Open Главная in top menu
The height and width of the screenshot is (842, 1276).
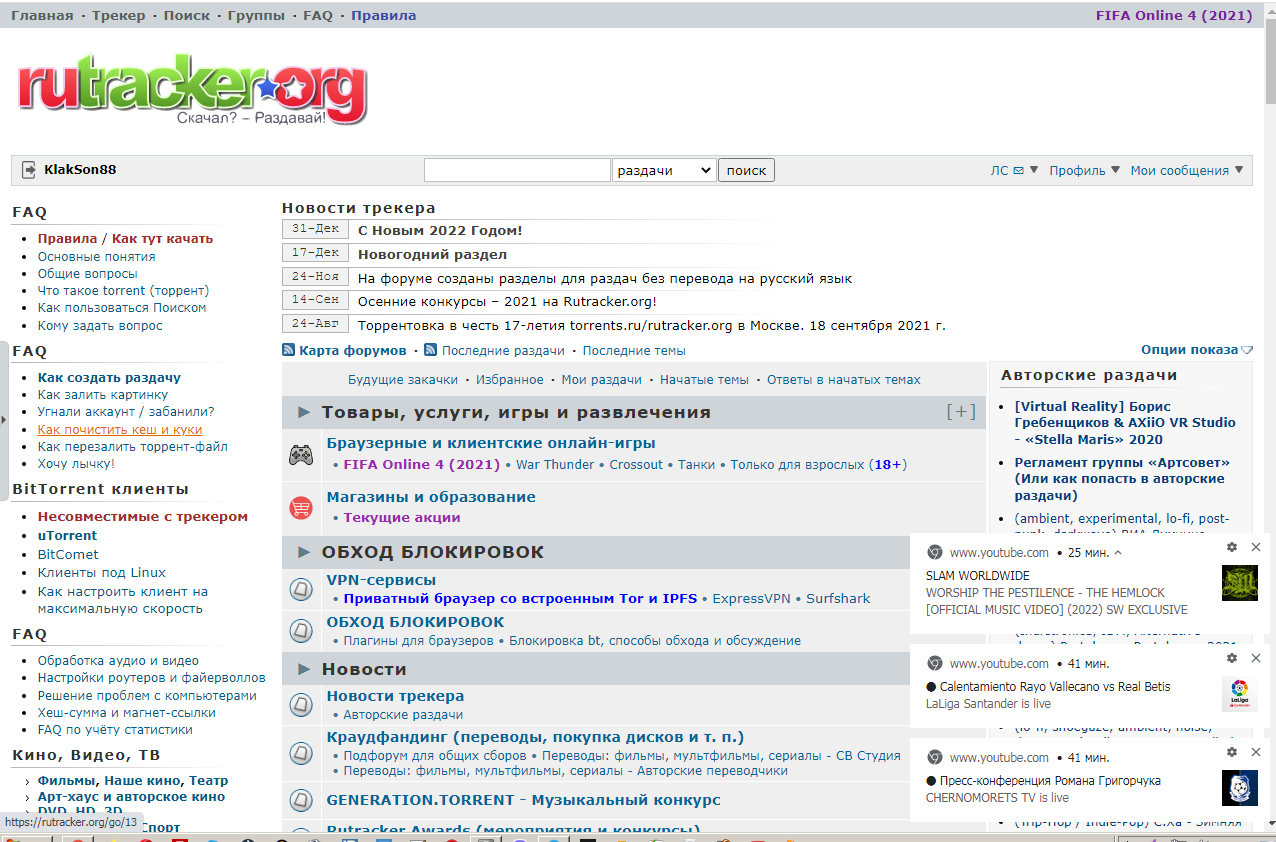coord(42,15)
